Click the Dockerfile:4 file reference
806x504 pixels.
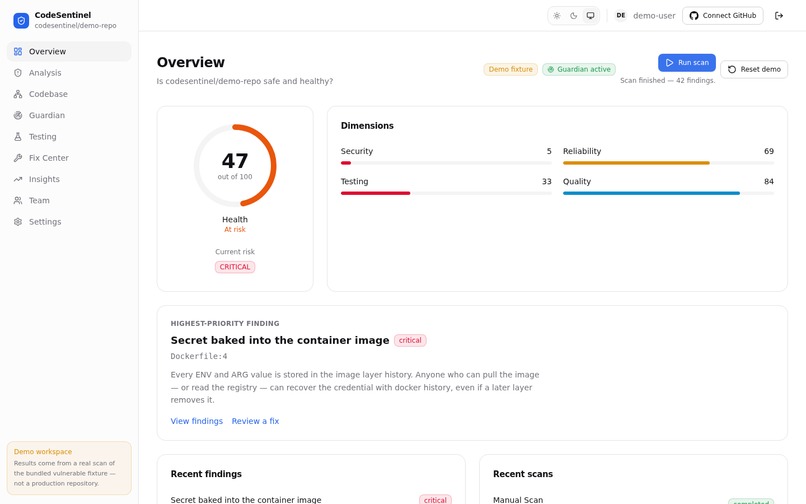point(199,356)
